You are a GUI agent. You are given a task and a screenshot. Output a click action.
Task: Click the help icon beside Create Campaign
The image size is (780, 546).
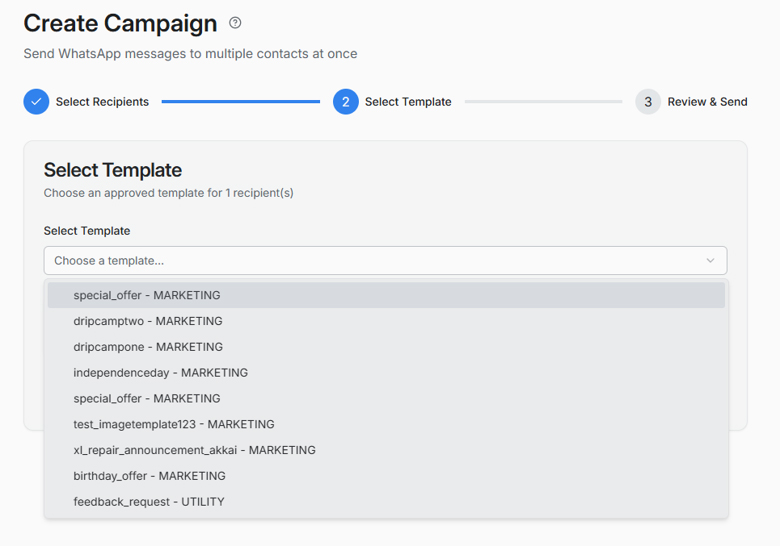[235, 23]
